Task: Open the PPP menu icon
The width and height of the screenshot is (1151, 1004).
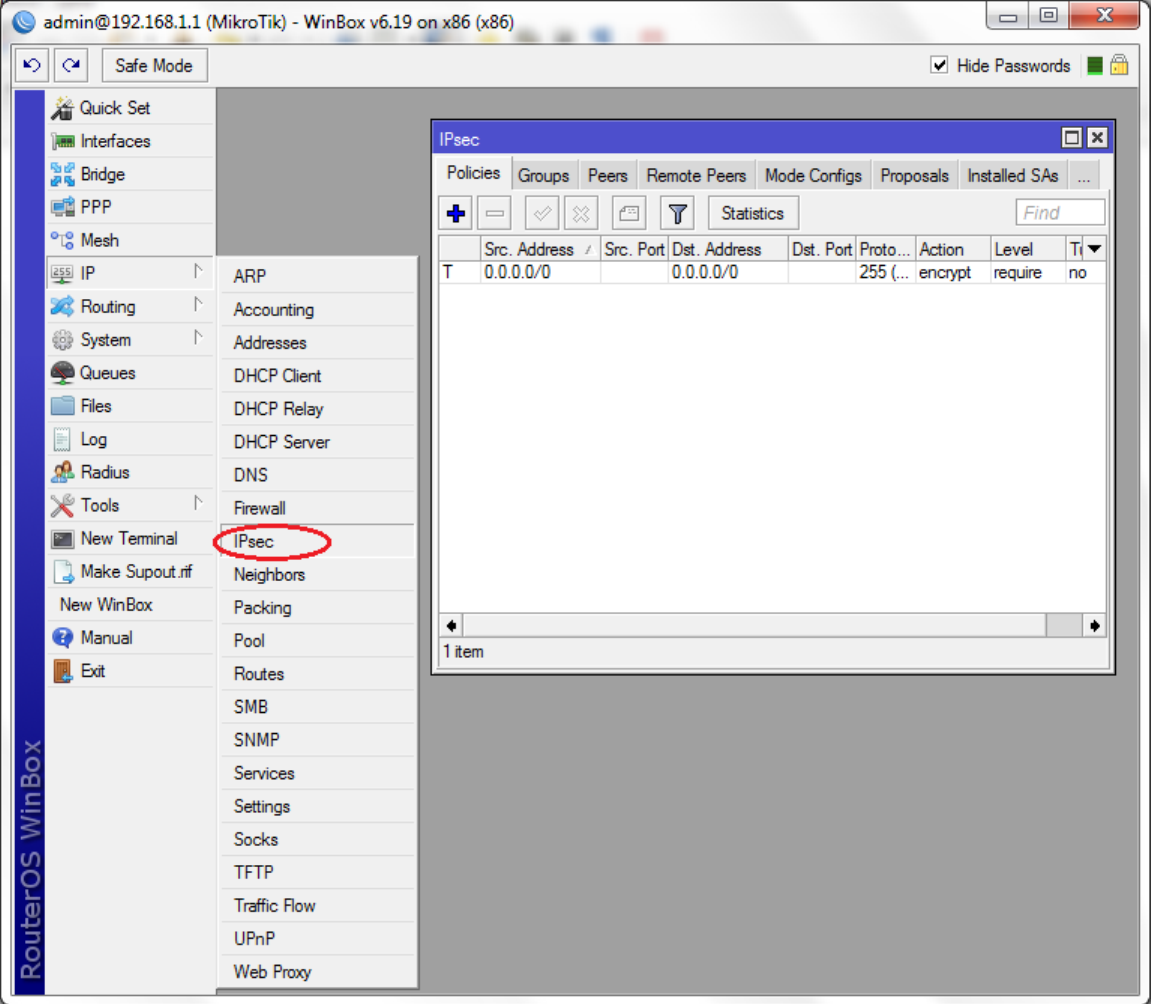Action: 62,207
